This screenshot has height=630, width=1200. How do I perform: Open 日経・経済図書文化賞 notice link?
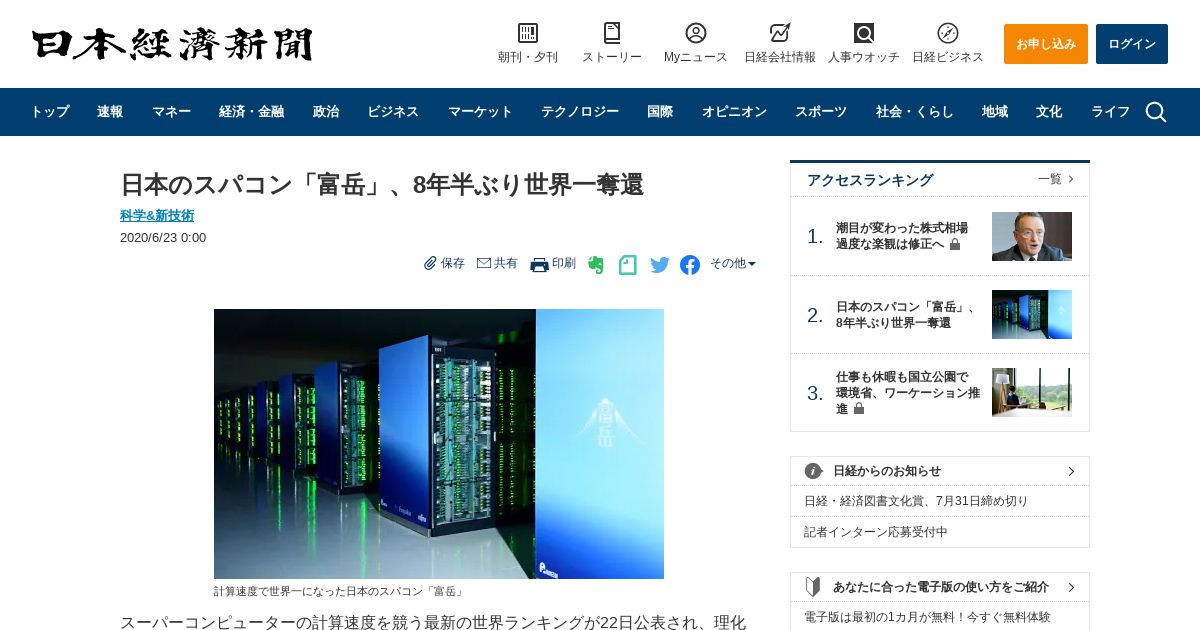tap(916, 501)
